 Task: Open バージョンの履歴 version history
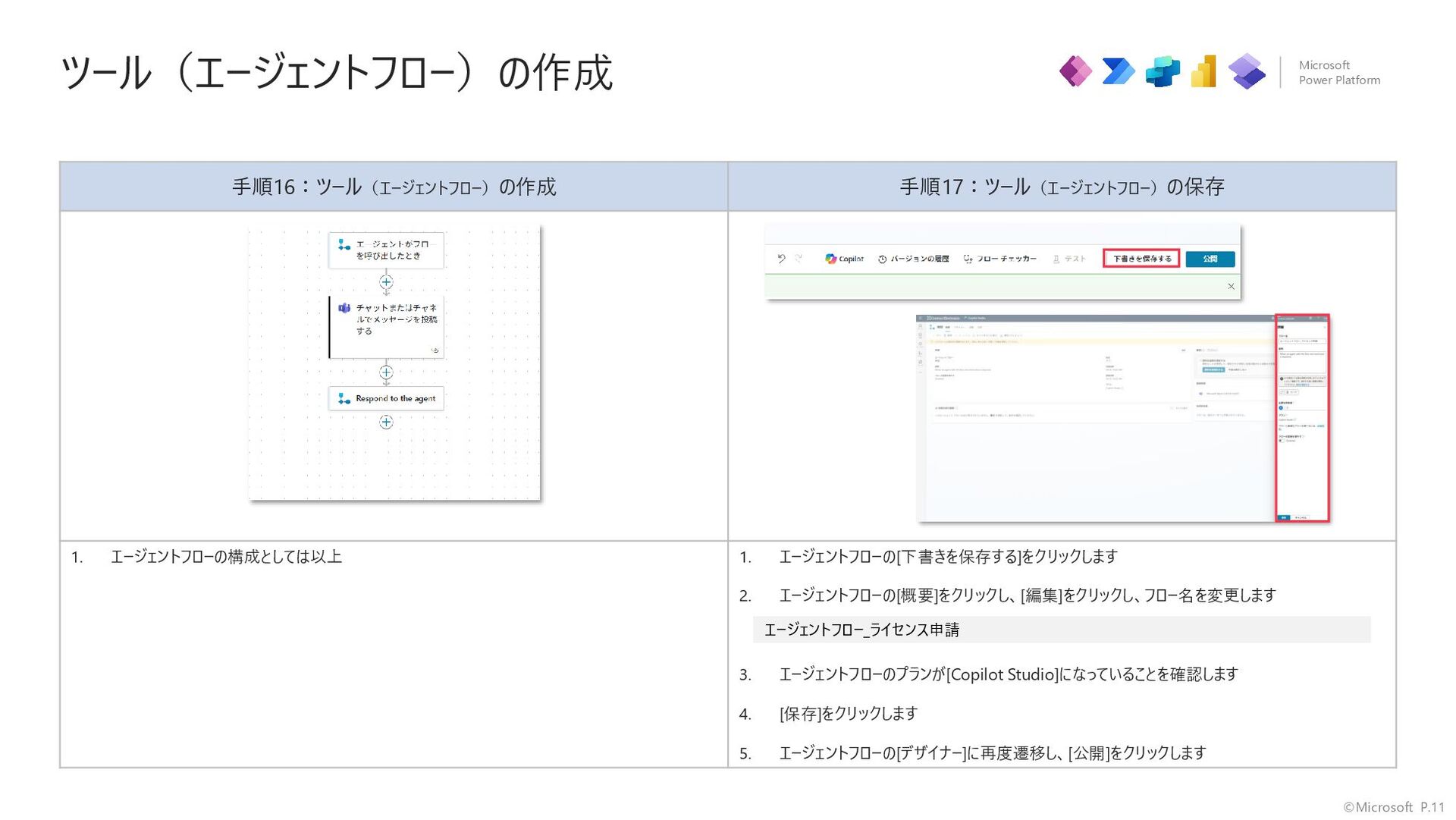tap(913, 259)
